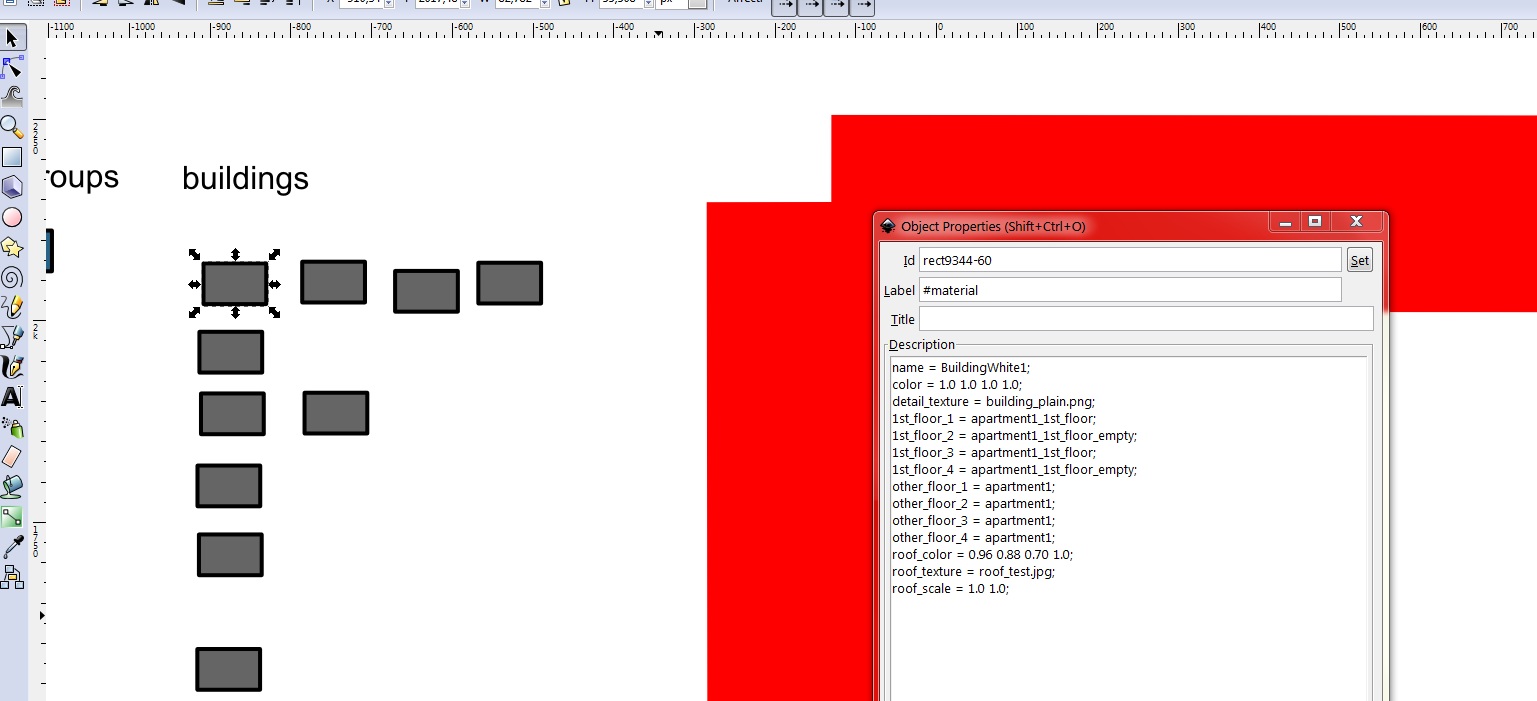
Task: Maximize the Object Properties dialog
Action: pyautogui.click(x=1315, y=222)
